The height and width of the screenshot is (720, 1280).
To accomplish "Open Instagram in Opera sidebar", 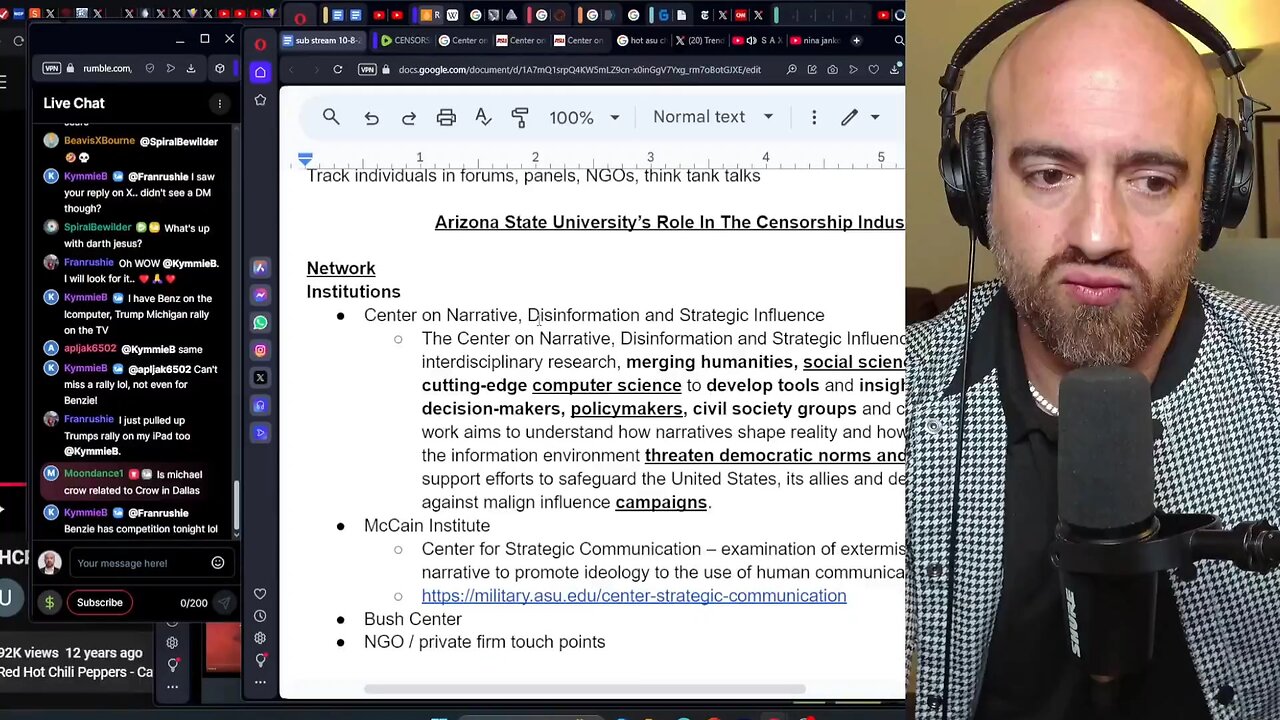I will [260, 350].
